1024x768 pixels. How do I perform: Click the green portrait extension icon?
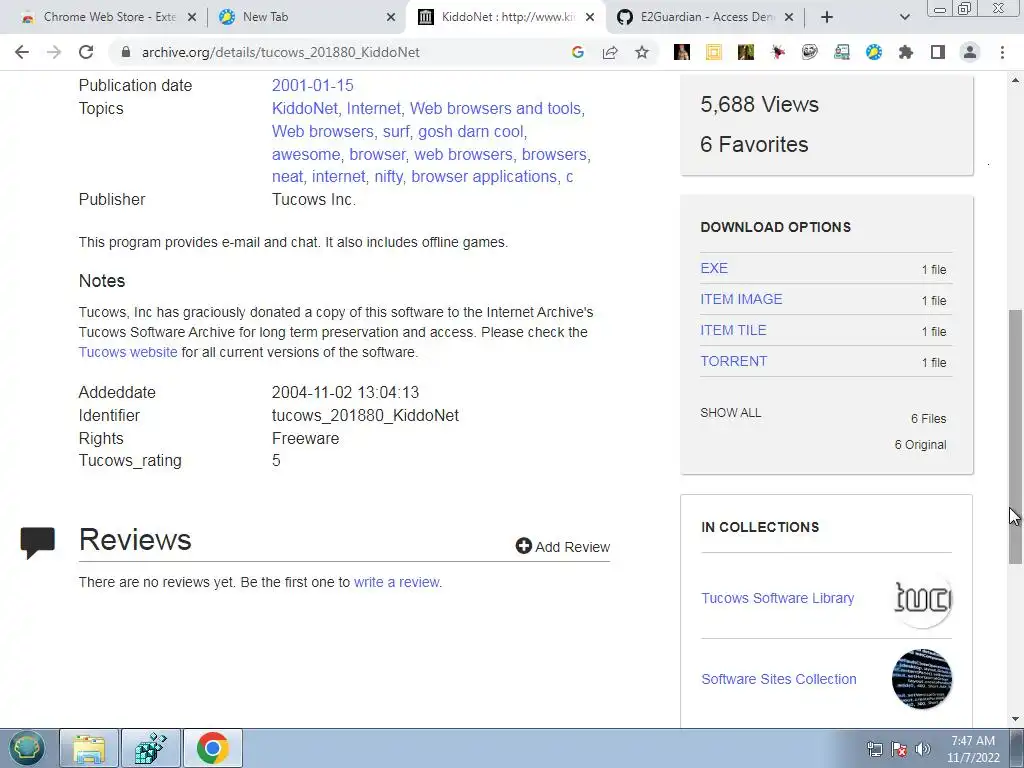745,52
